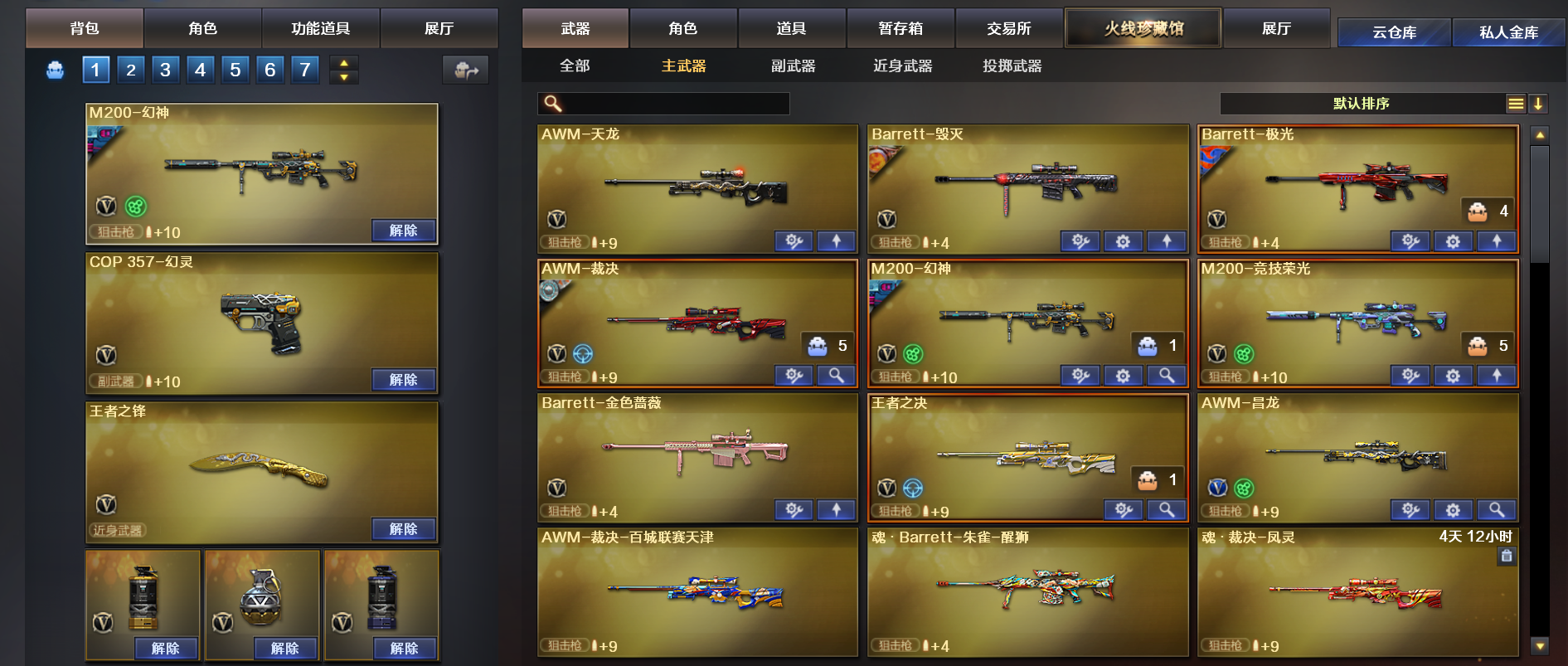Switch to bag slot number 7
The width and height of the screenshot is (1568, 666).
pos(305,70)
